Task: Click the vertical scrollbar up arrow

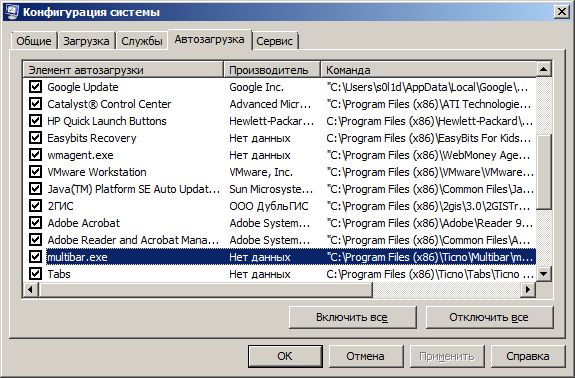Action: pyautogui.click(x=544, y=69)
